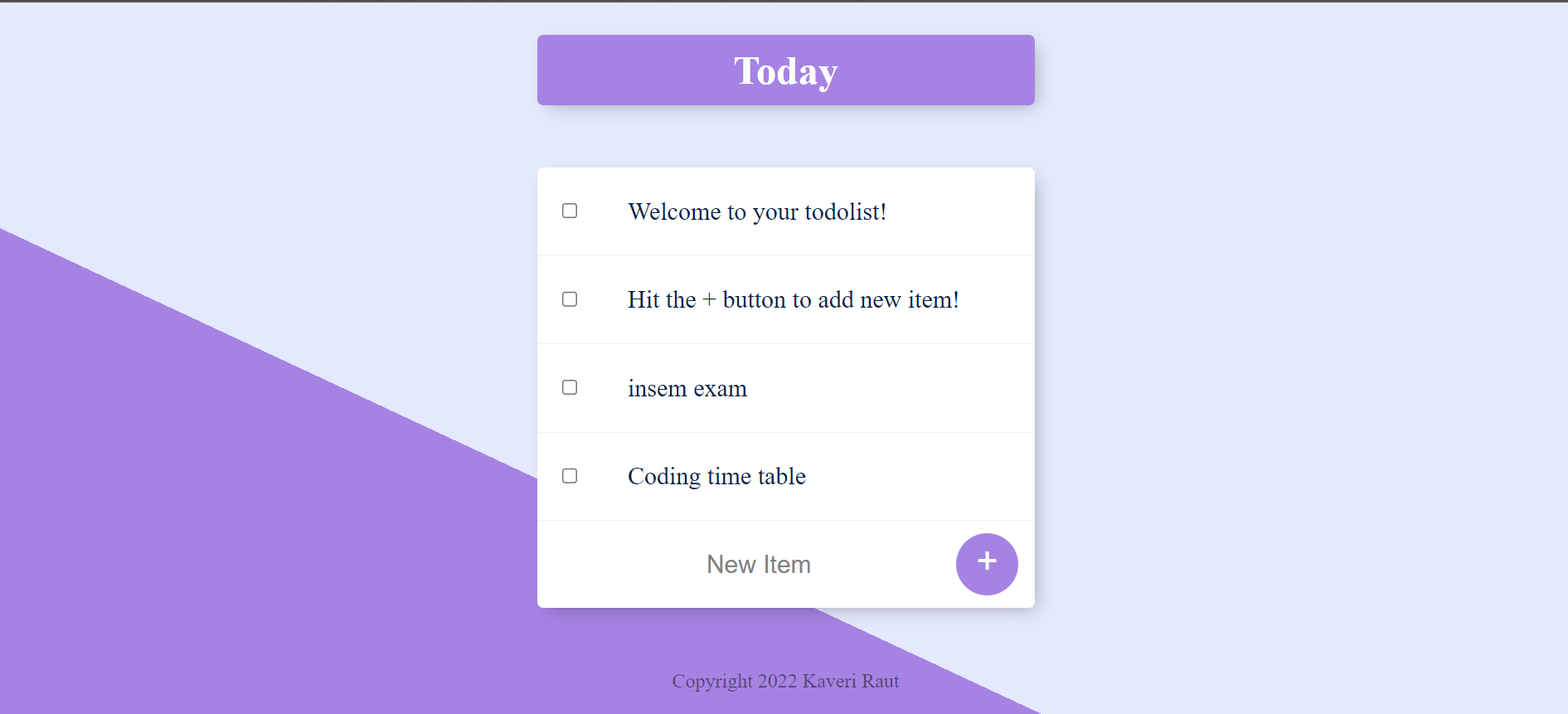Select the 'Today' header banner
Viewport: 1568px width, 714px height.
tap(786, 70)
